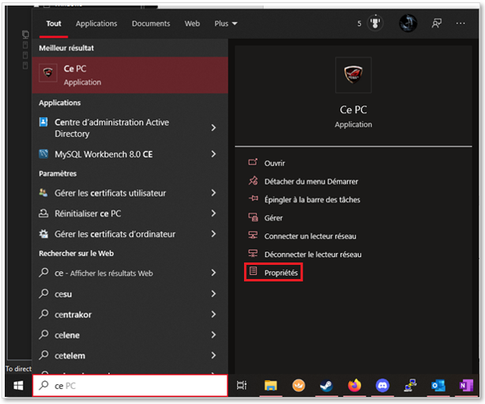Launch Steam from the taskbar

point(326,386)
